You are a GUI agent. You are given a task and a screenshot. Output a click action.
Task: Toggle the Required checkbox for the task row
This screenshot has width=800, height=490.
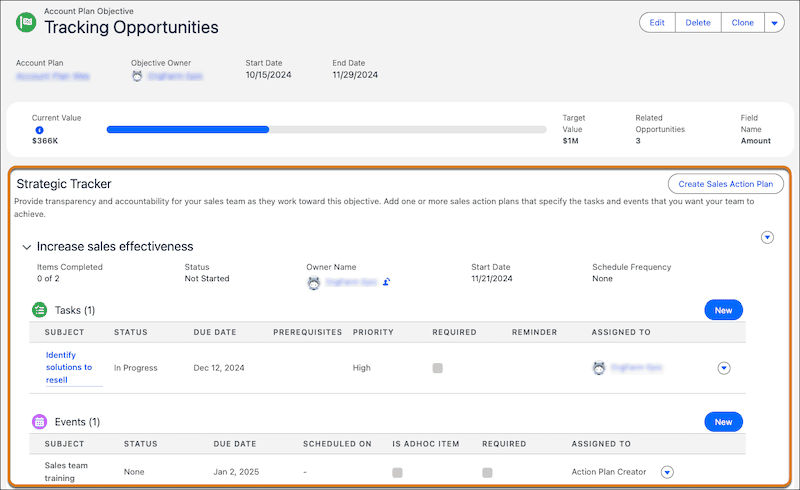coord(437,368)
